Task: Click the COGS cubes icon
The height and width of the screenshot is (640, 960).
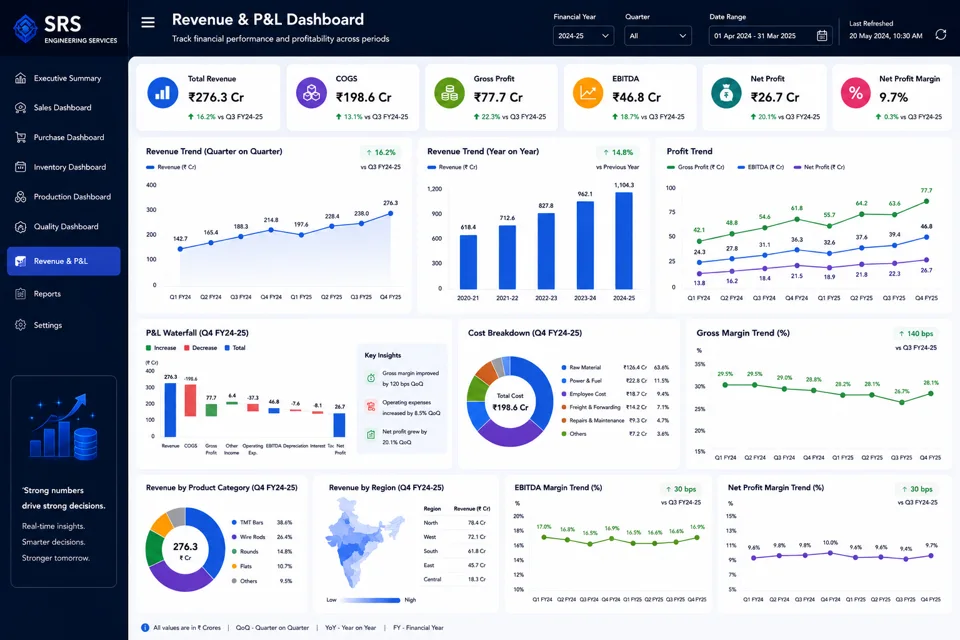Action: tap(311, 93)
